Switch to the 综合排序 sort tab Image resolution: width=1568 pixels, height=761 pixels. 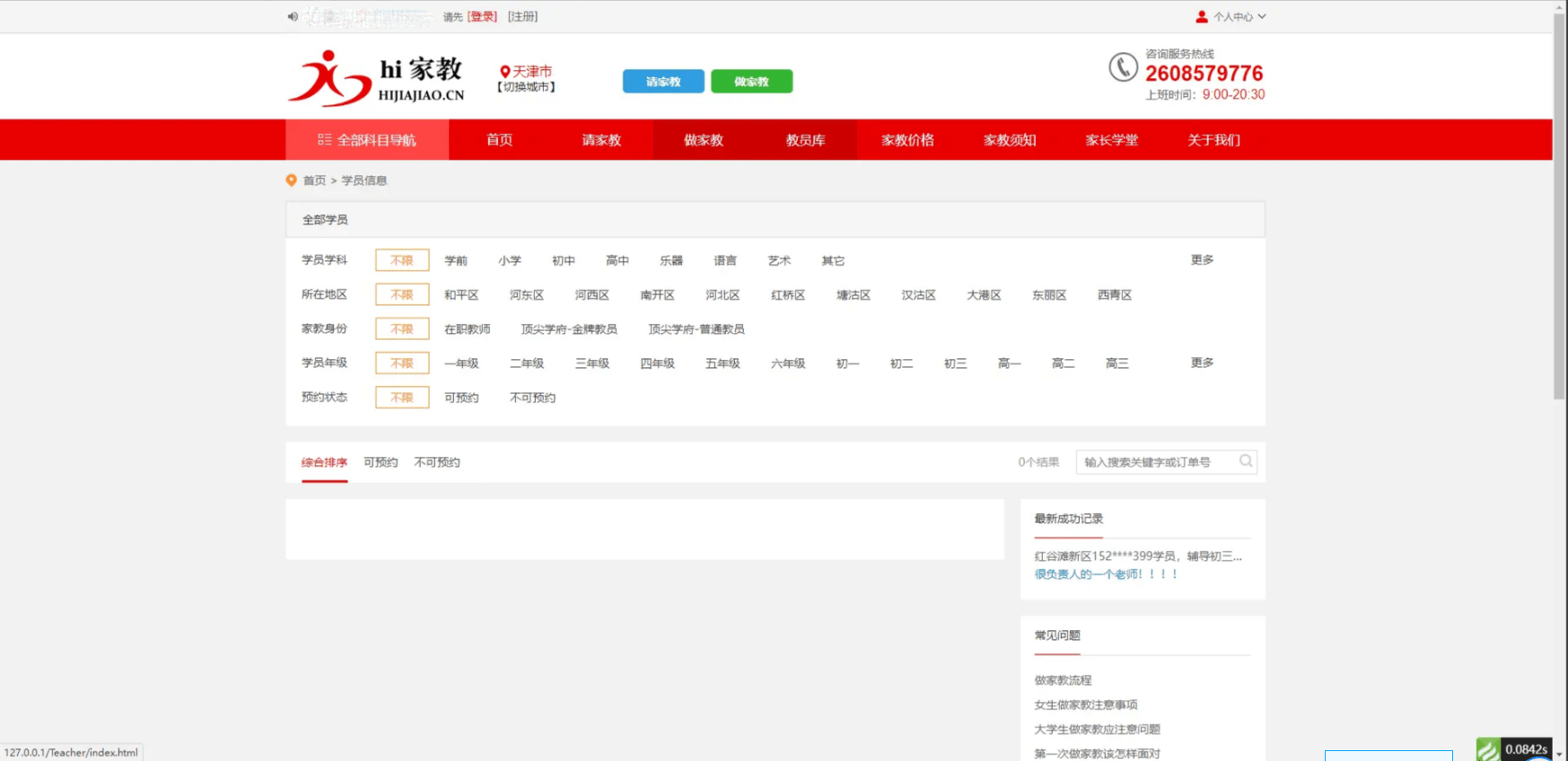pos(324,462)
